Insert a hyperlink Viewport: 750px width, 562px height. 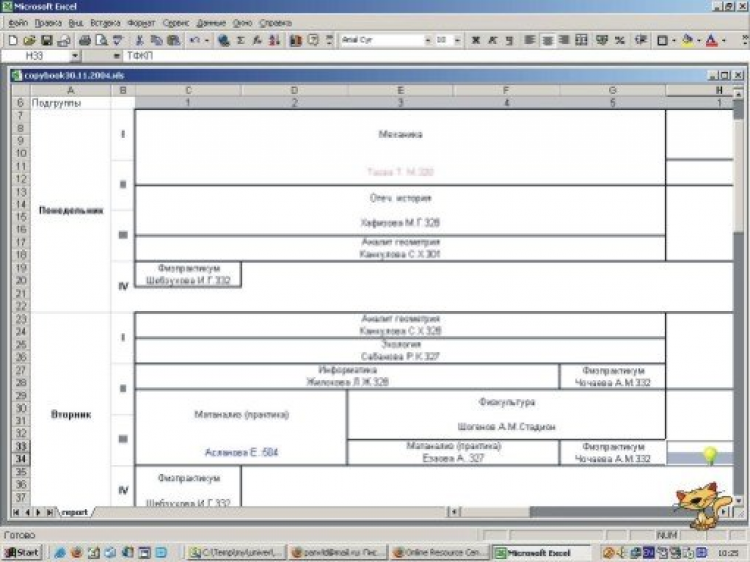tap(223, 41)
